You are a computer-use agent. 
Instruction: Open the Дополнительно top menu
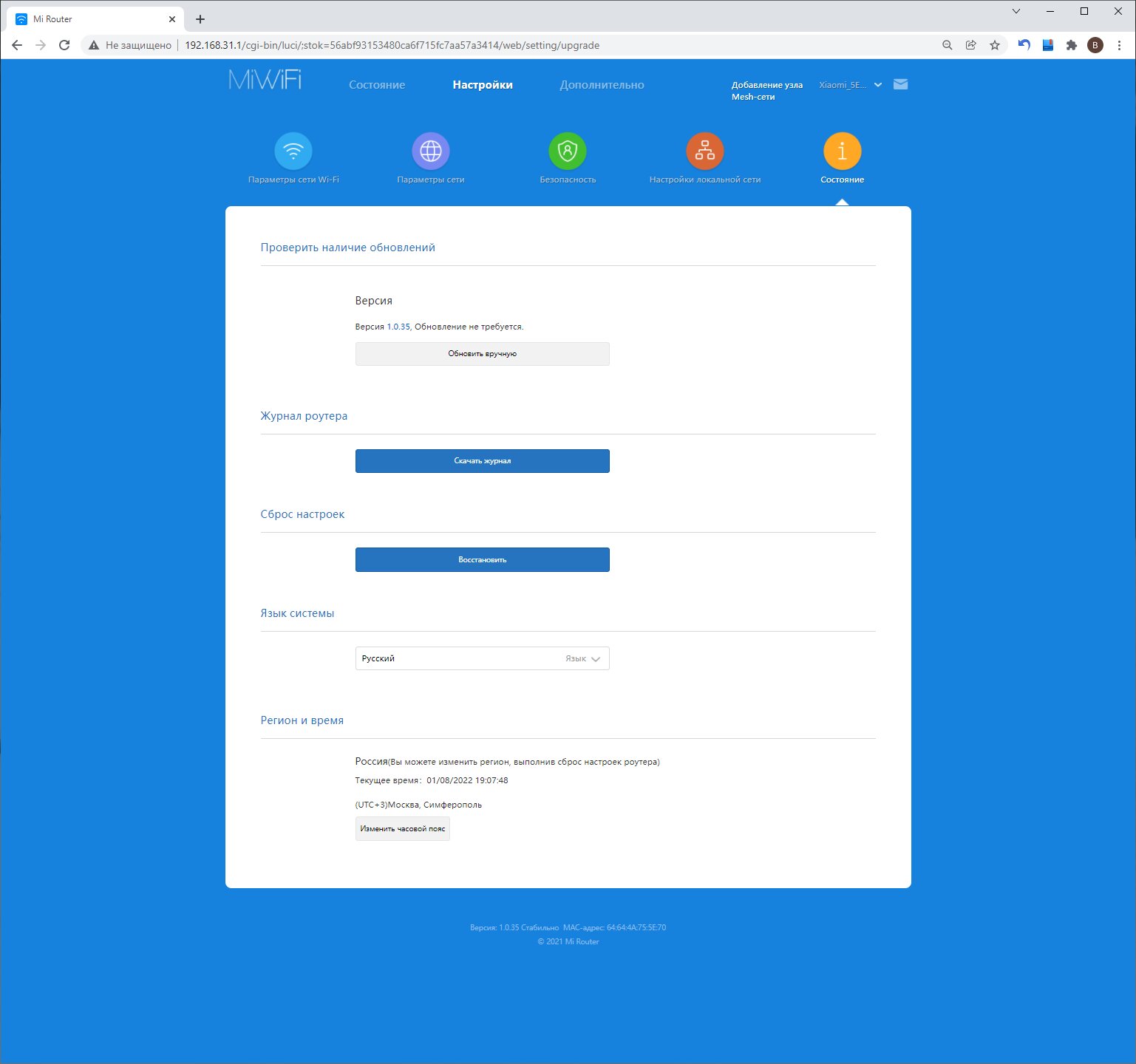point(602,85)
